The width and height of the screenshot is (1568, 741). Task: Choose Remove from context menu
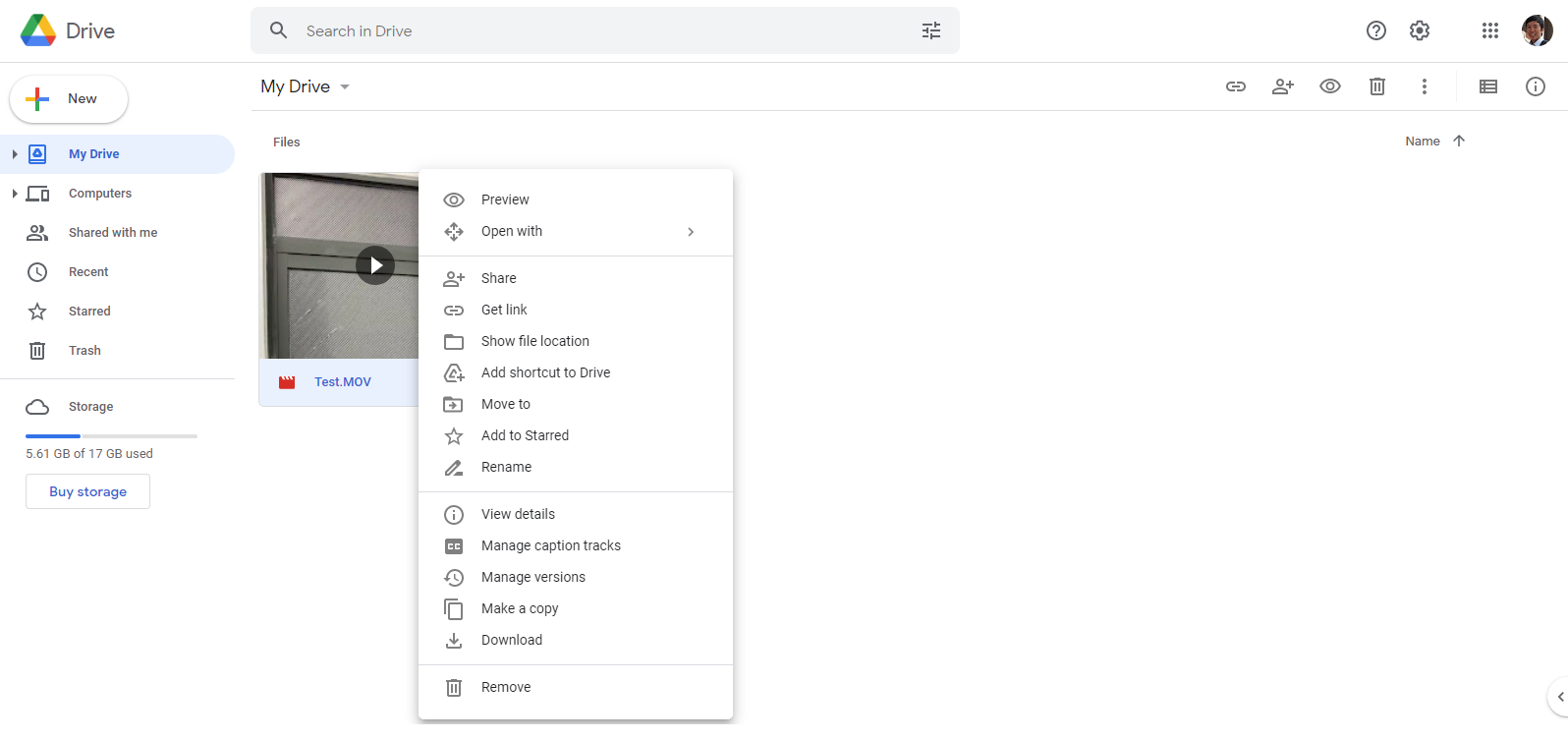point(576,687)
